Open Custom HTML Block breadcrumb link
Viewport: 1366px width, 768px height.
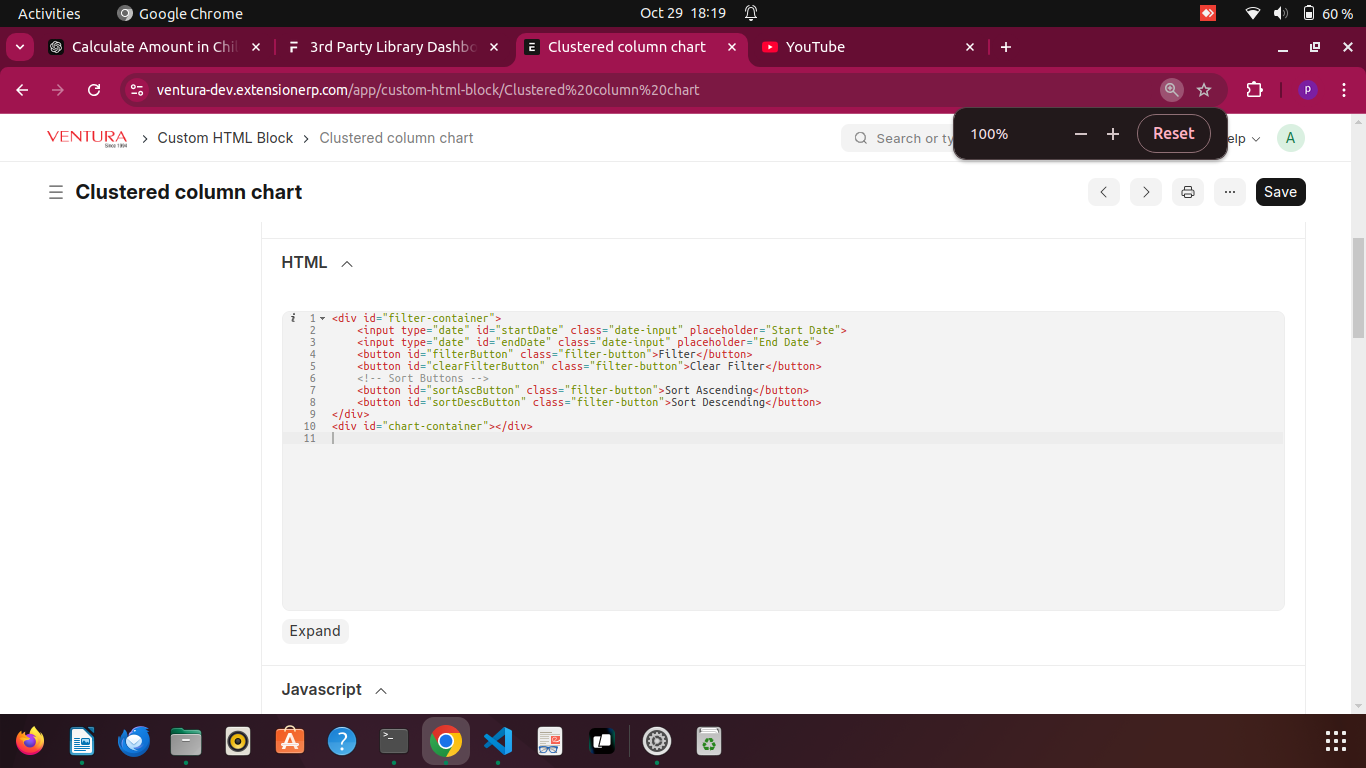tap(225, 138)
